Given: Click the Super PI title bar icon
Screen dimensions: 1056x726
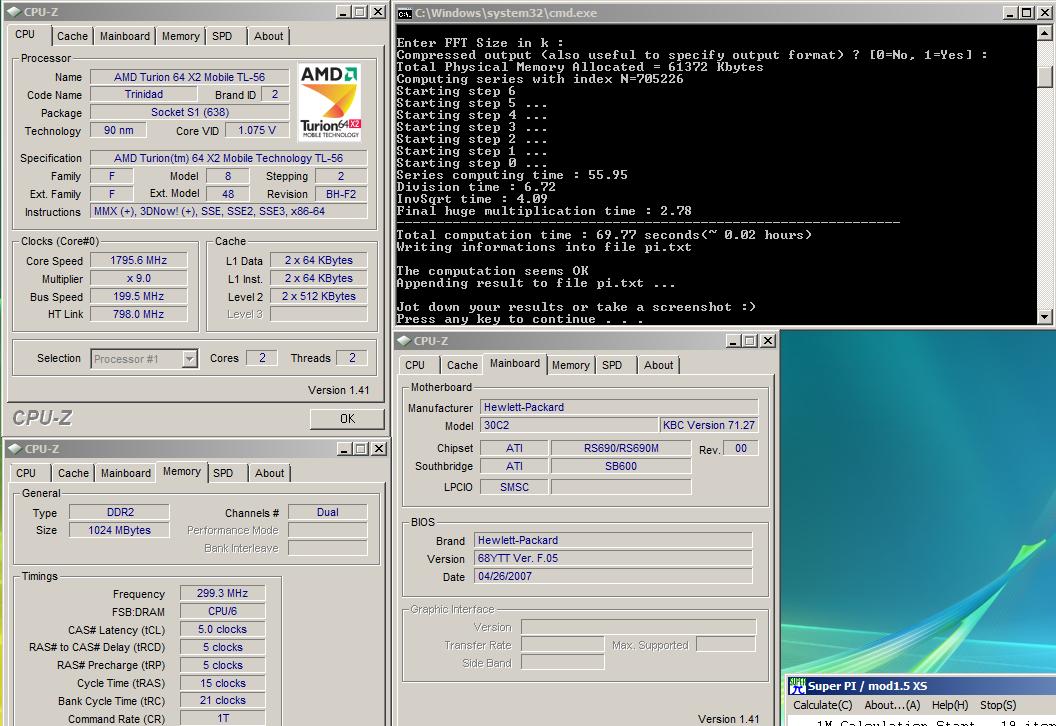Looking at the screenshot, I should 797,686.
